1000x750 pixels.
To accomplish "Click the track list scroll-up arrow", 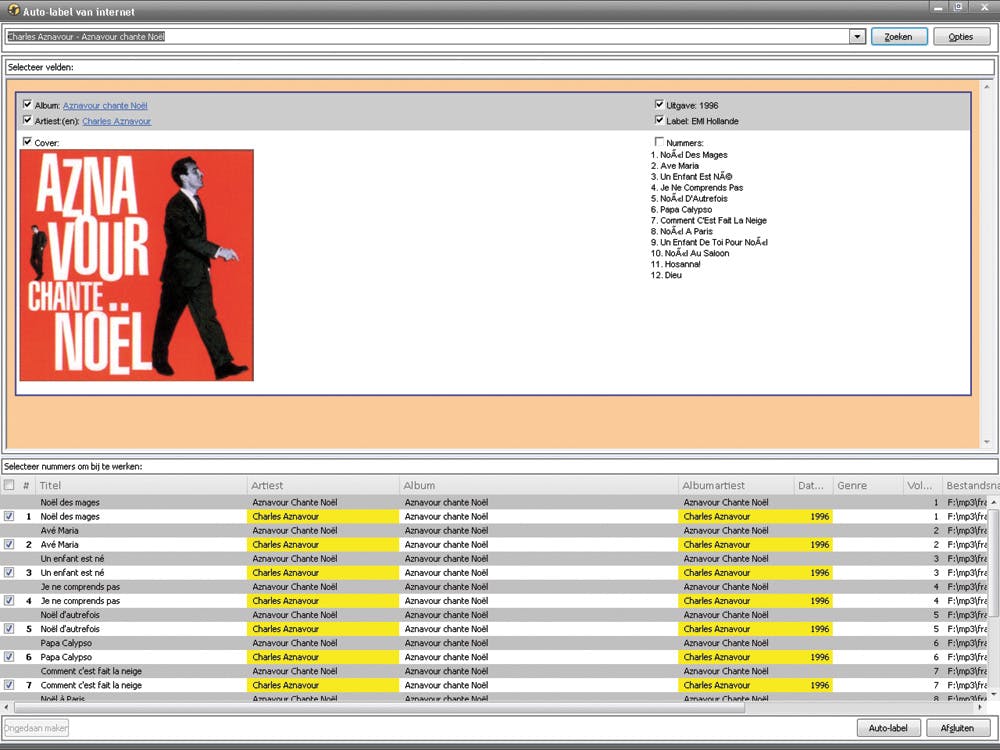I will (994, 503).
